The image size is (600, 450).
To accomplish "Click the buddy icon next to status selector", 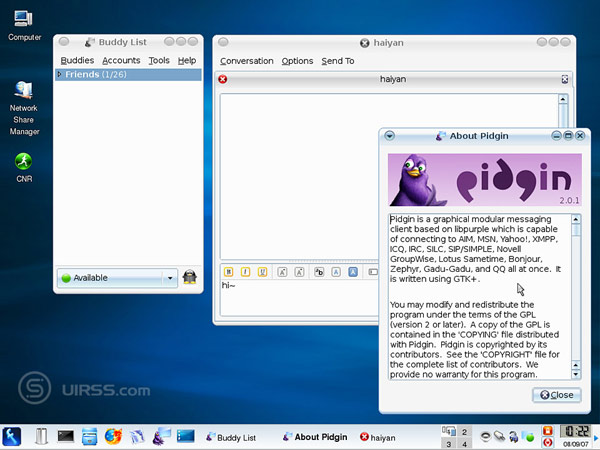I will coord(189,278).
